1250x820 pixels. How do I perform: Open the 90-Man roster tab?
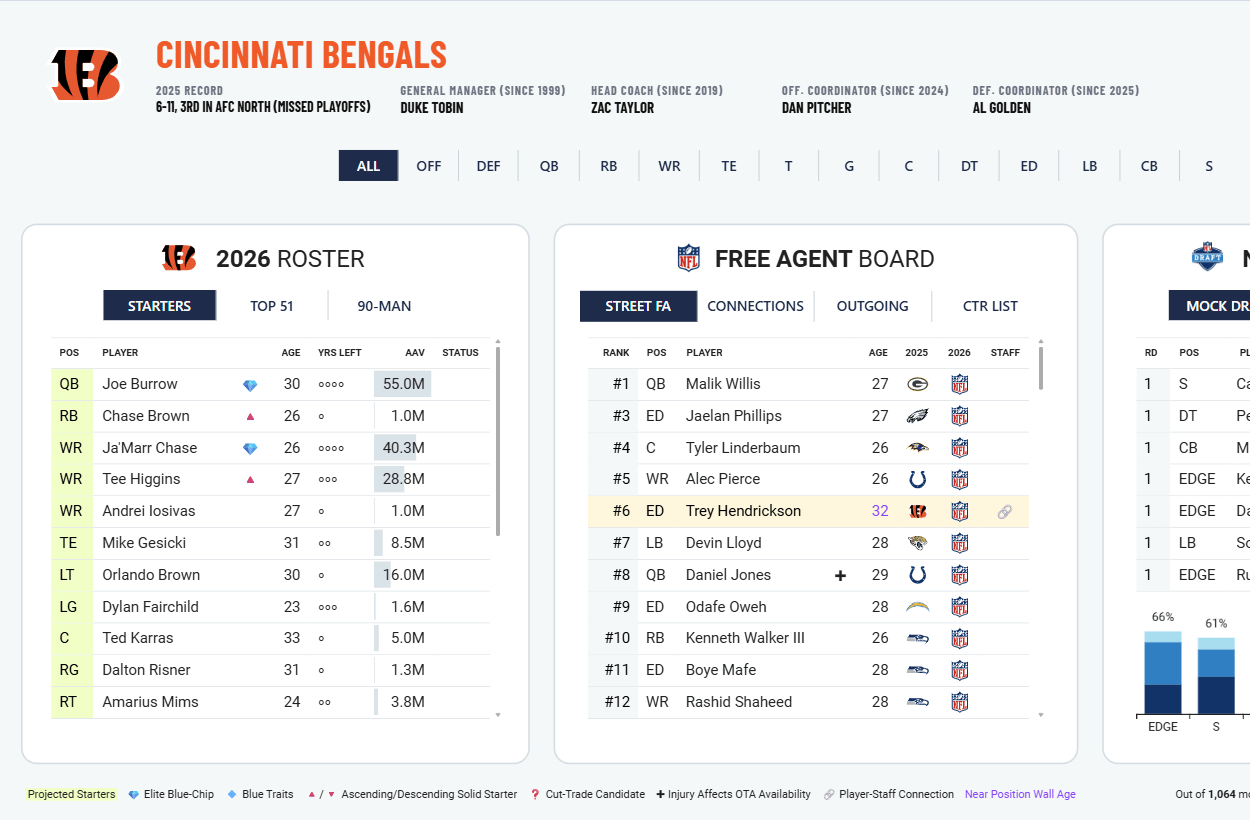point(384,306)
